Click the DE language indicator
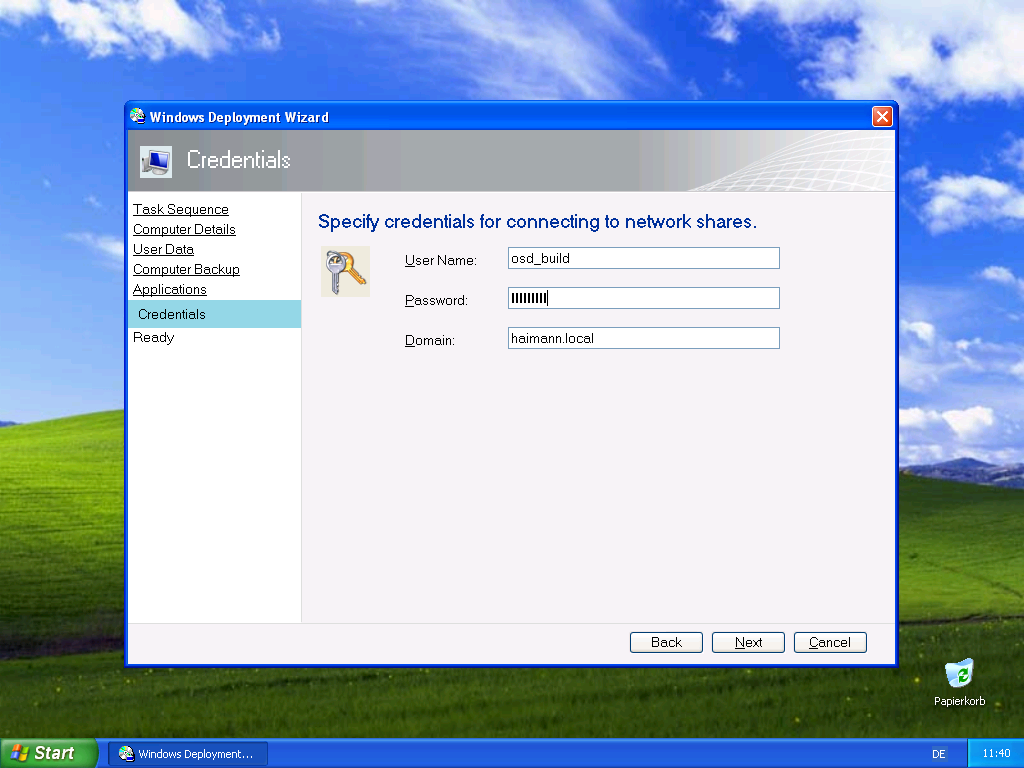 [938, 754]
